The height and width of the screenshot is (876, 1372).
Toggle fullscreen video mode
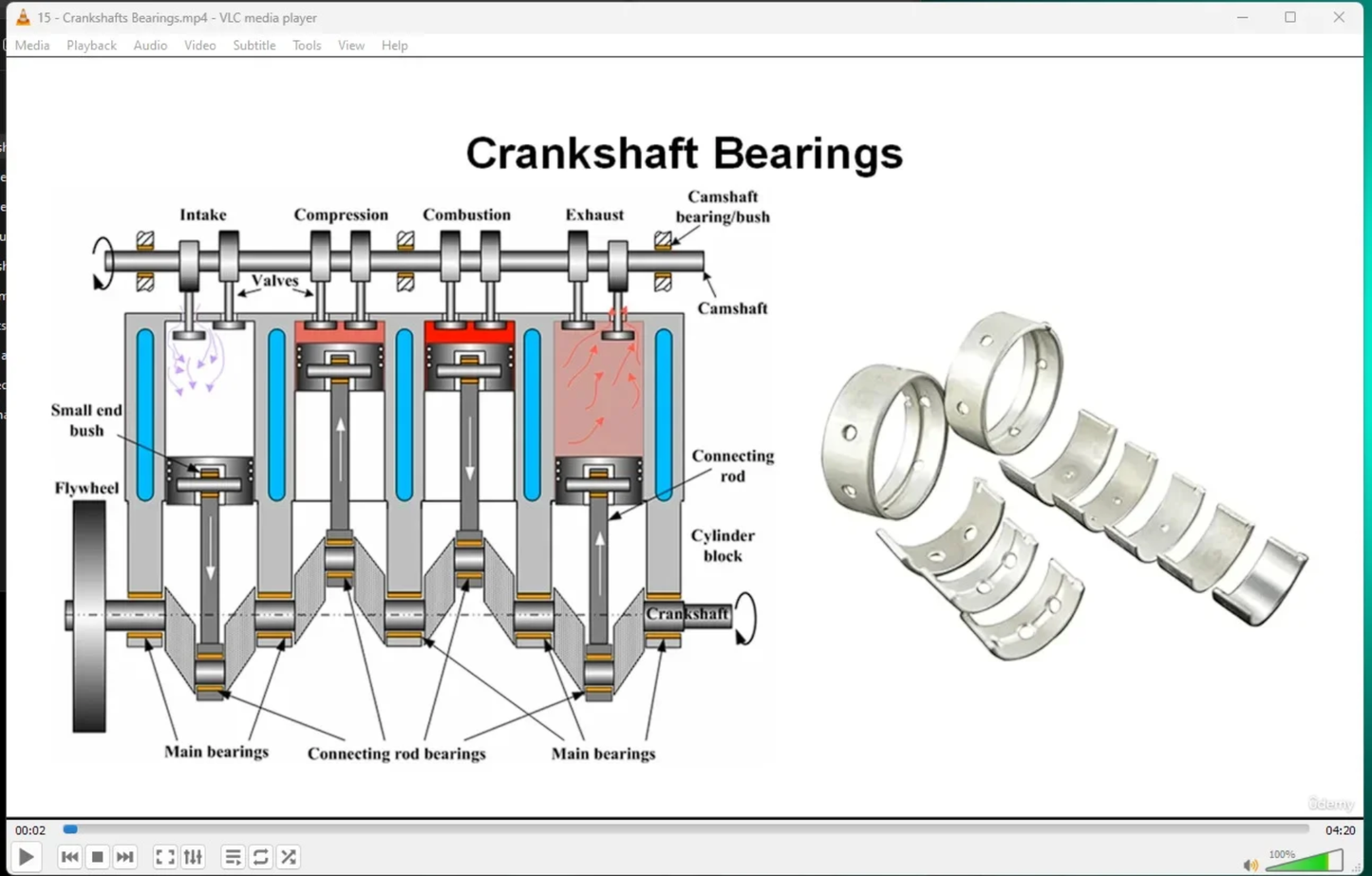165,857
